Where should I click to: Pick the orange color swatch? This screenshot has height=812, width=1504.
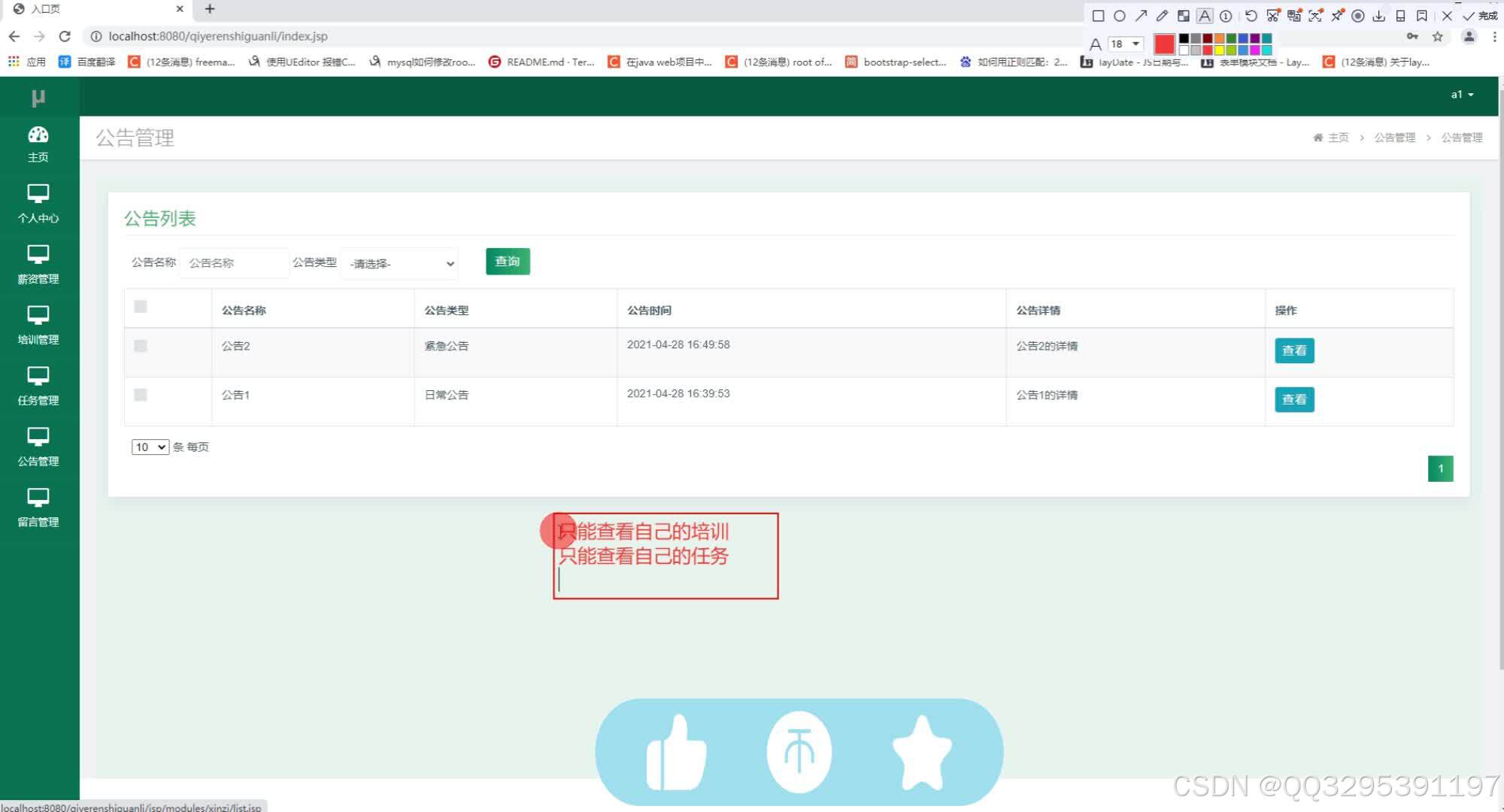pyautogui.click(x=1219, y=38)
